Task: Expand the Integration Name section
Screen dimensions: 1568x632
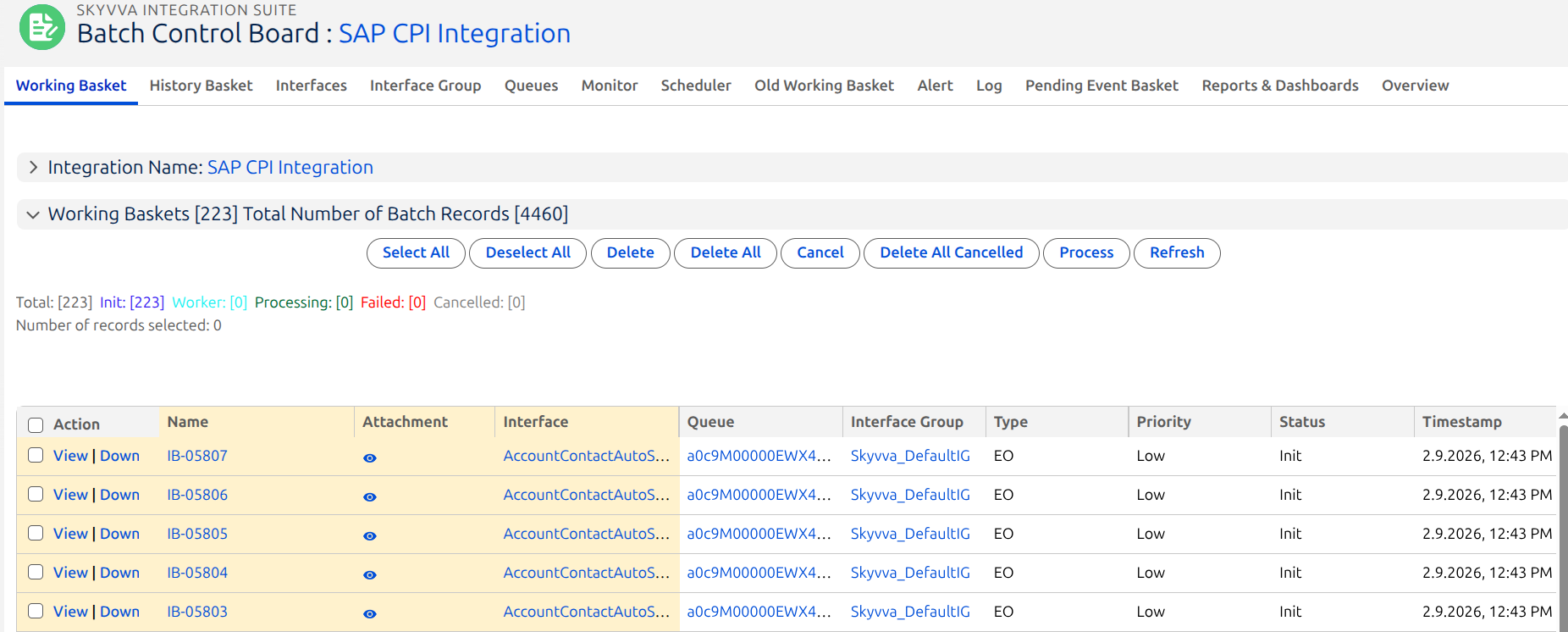Action: click(x=33, y=167)
